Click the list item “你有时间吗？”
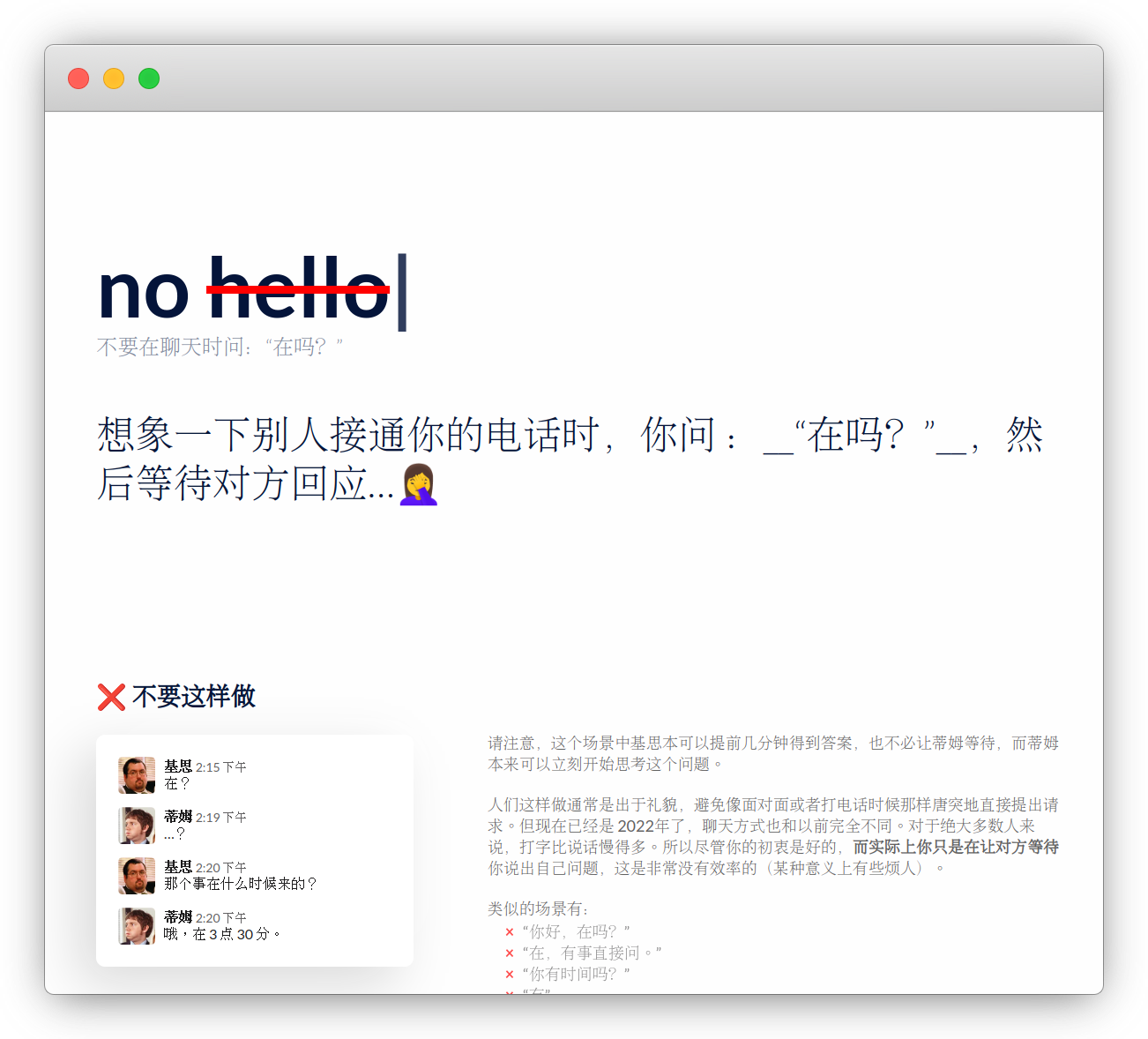The width and height of the screenshot is (1148, 1039). click(x=576, y=975)
